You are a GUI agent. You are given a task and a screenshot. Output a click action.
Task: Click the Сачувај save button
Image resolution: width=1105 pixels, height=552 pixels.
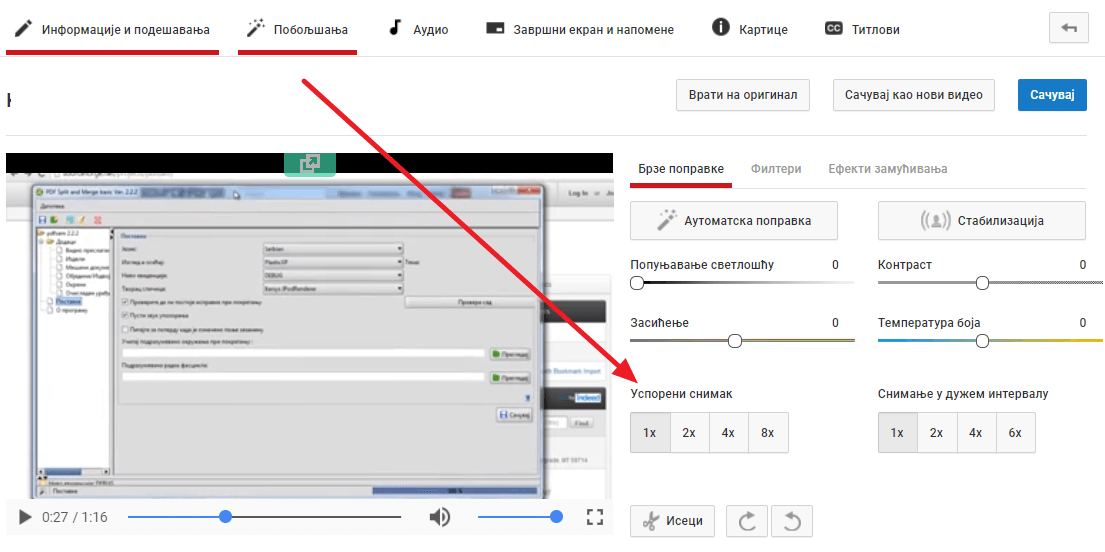coord(1051,95)
